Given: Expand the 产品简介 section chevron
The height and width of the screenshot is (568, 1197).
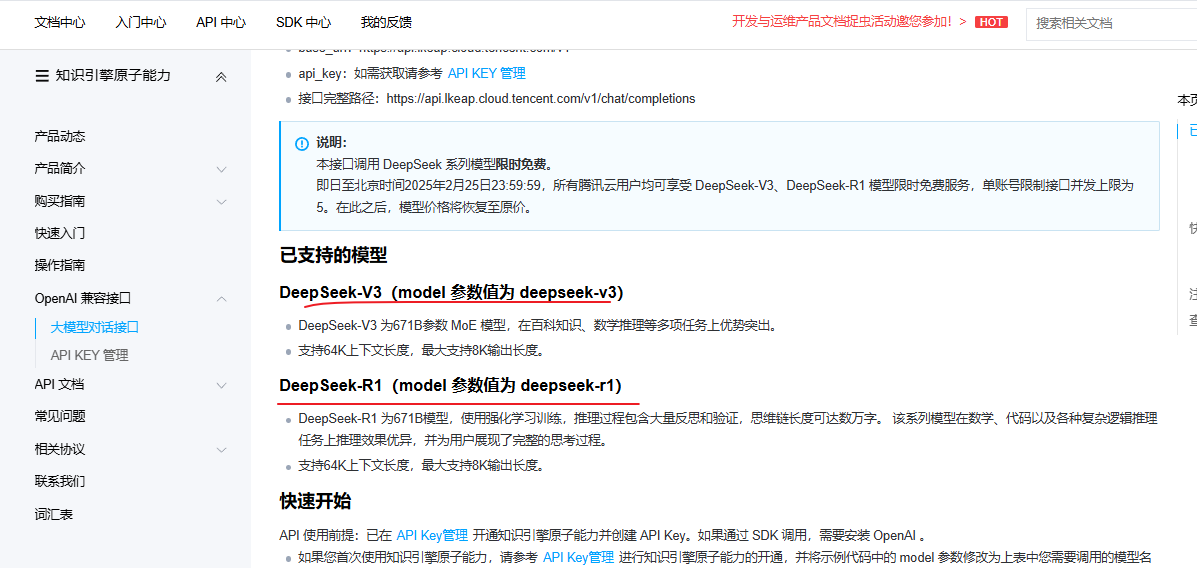Looking at the screenshot, I should point(221,169).
